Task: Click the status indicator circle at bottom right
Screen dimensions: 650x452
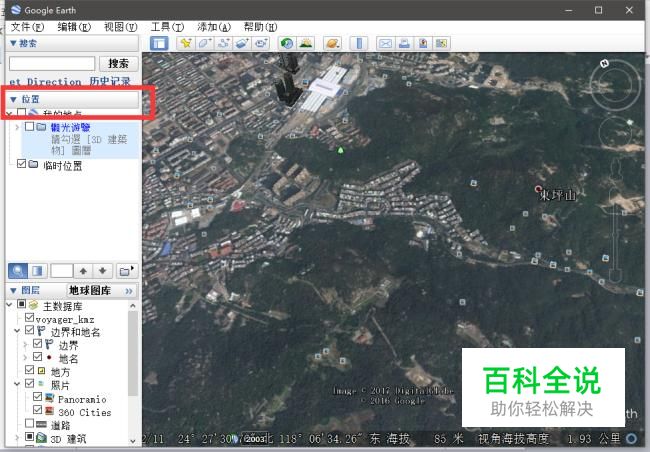Action: [631, 438]
